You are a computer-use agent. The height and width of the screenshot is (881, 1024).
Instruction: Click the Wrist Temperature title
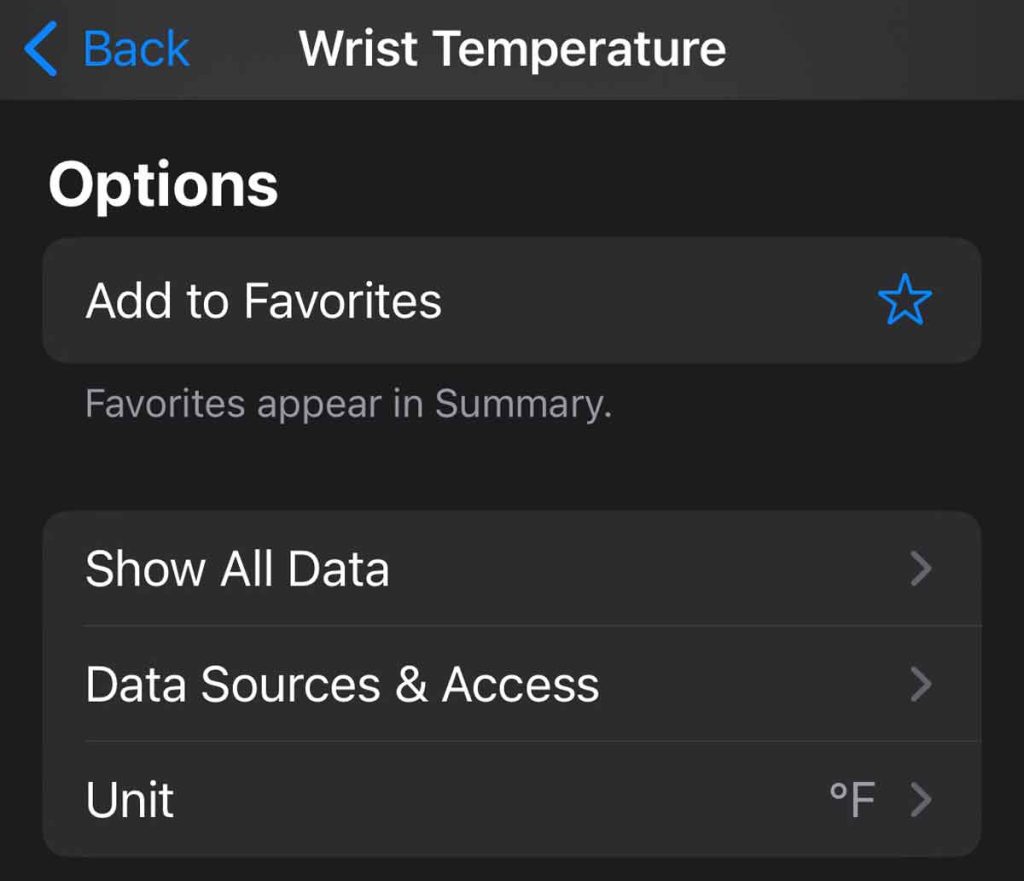pyautogui.click(x=512, y=49)
